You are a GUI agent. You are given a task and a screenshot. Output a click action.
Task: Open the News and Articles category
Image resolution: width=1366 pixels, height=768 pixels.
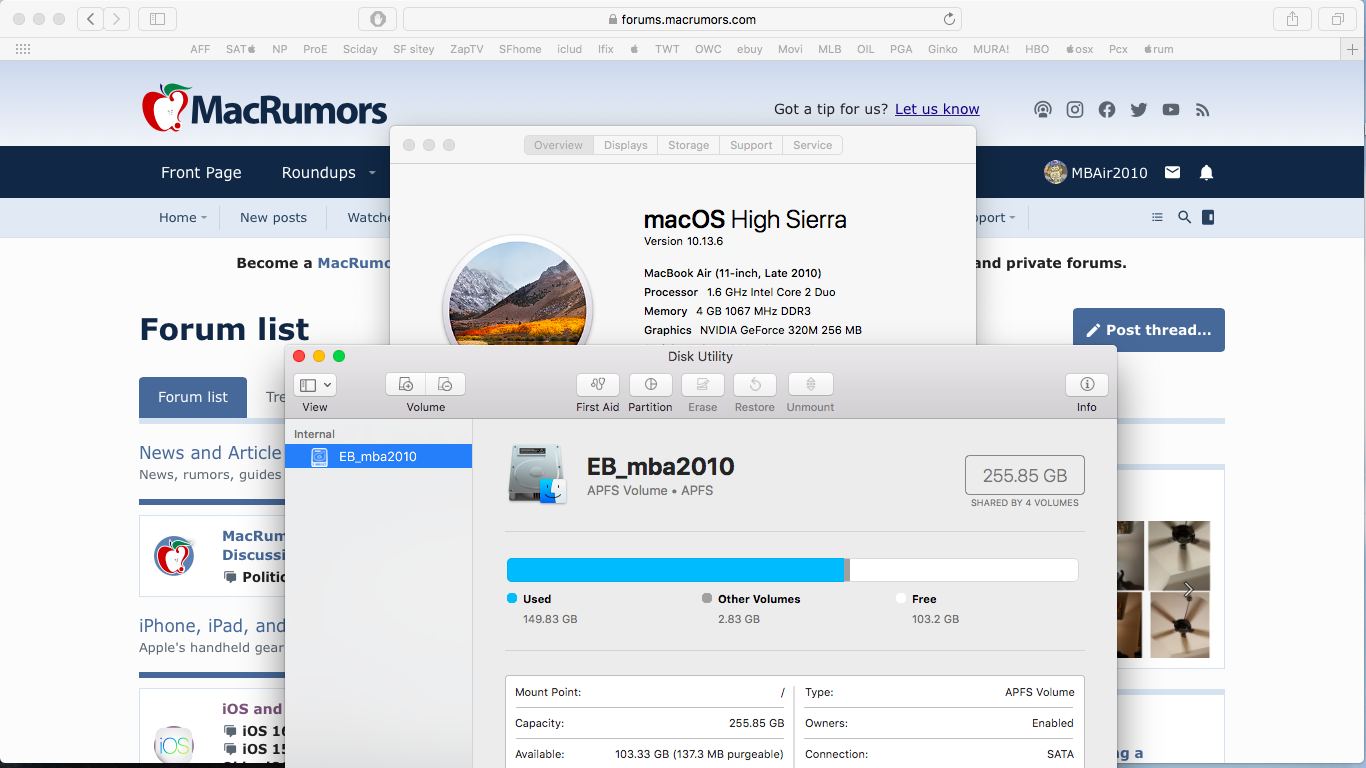(x=210, y=453)
